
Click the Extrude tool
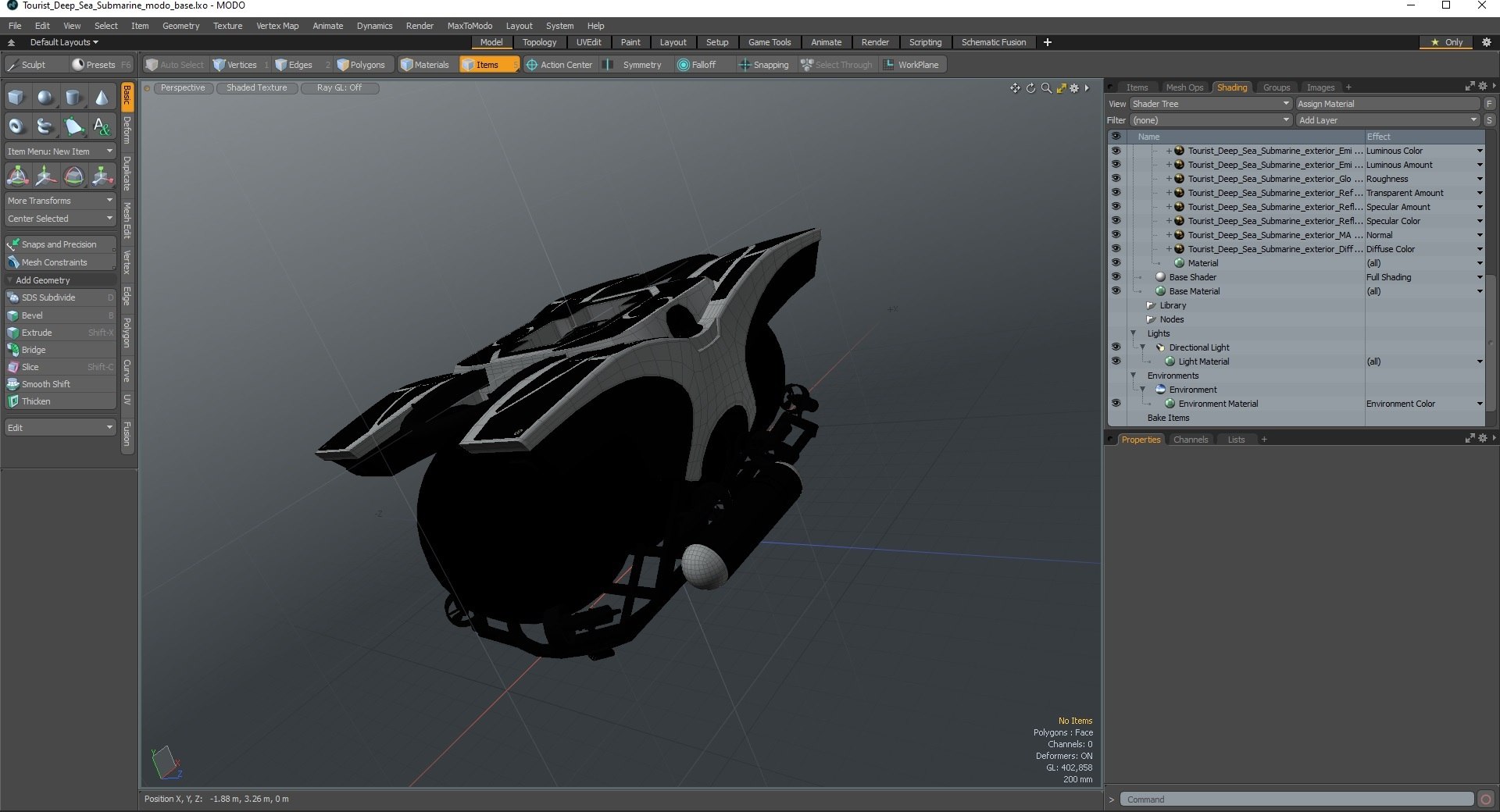point(60,333)
